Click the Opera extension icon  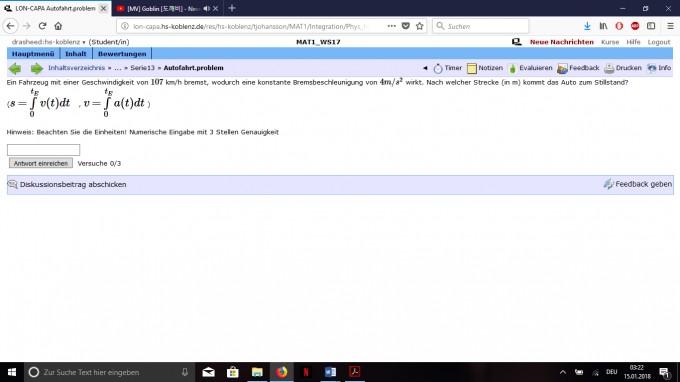619,26
